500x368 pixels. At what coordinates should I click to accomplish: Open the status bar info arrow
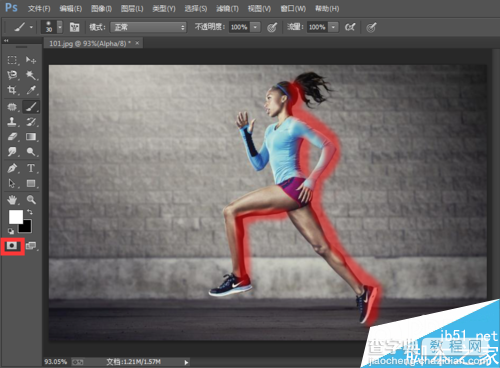point(186,362)
